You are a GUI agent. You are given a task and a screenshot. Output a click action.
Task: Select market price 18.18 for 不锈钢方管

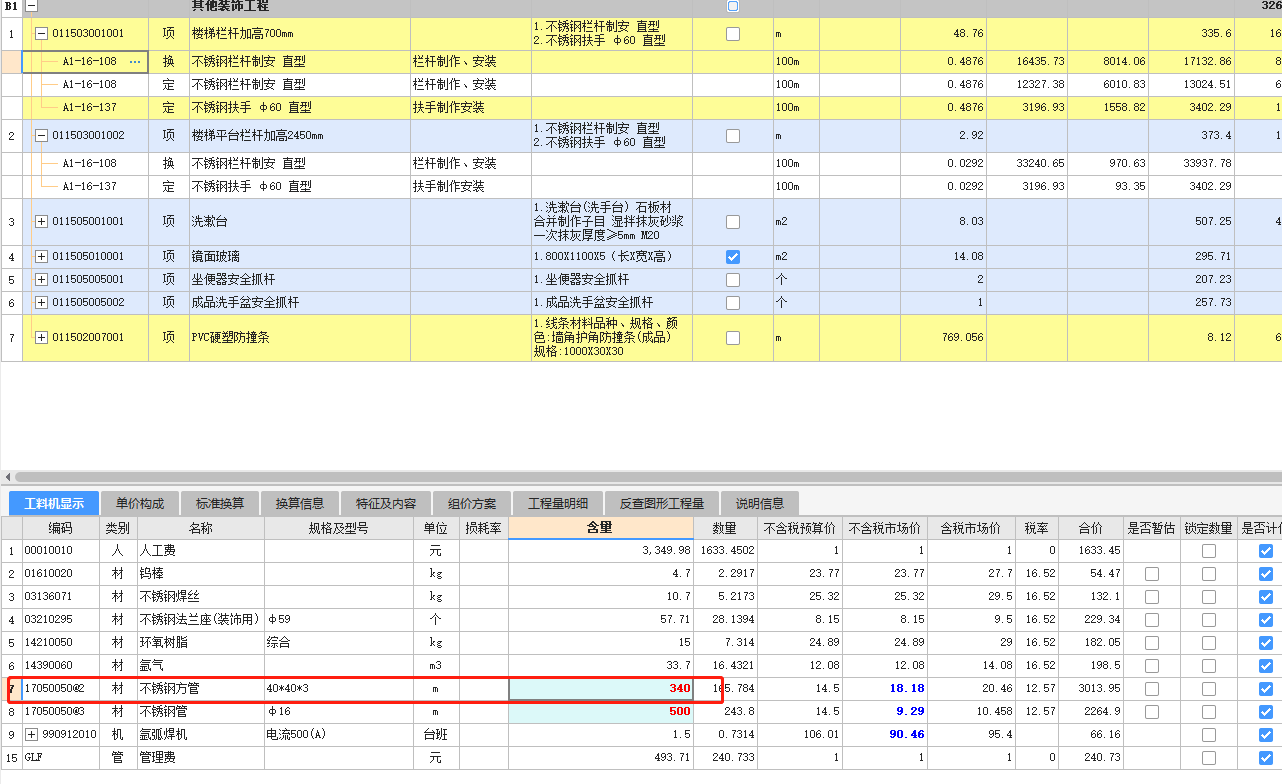pyautogui.click(x=885, y=689)
